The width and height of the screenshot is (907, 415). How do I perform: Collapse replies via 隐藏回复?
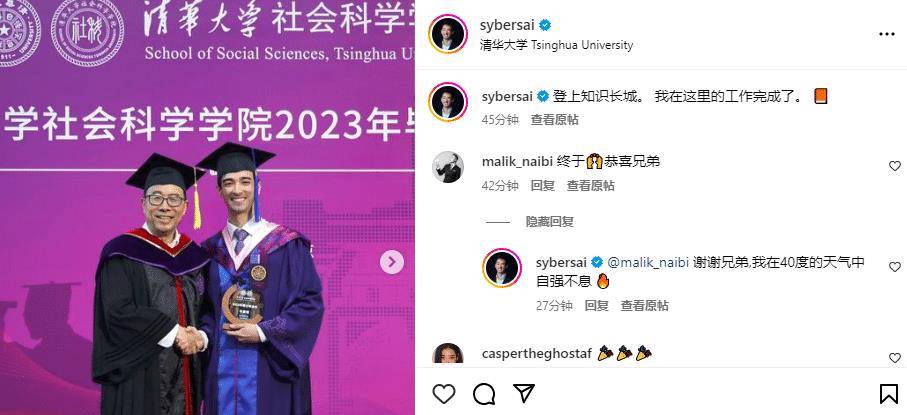pyautogui.click(x=550, y=222)
